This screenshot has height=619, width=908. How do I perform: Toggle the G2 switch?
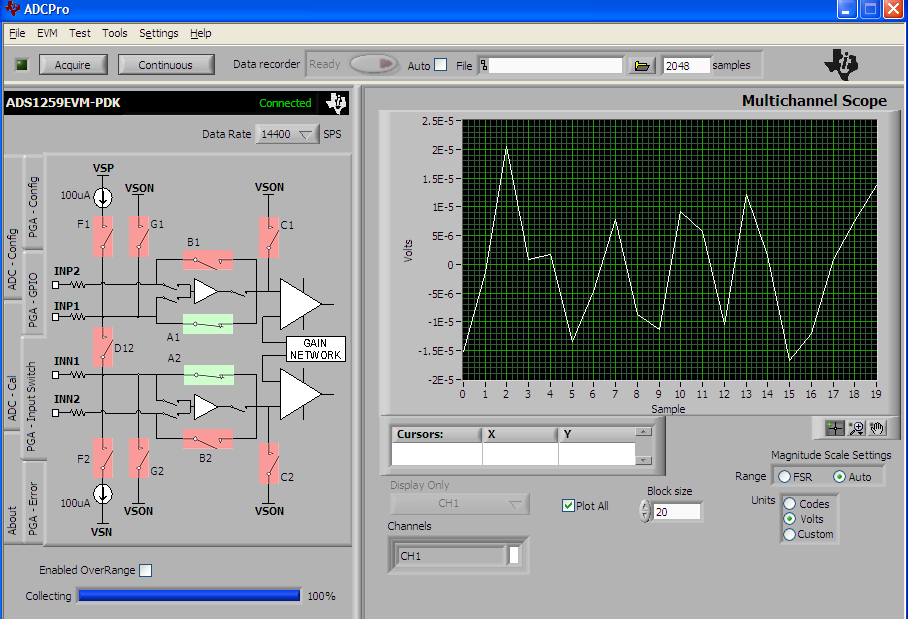(139, 458)
